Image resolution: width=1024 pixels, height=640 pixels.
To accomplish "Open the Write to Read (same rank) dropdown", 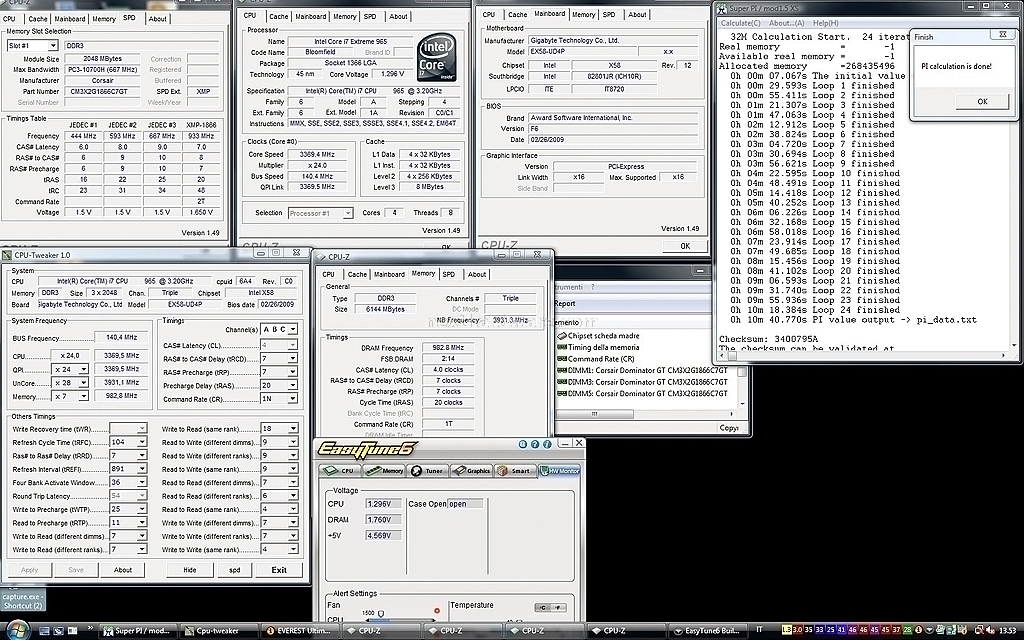I will [293, 428].
